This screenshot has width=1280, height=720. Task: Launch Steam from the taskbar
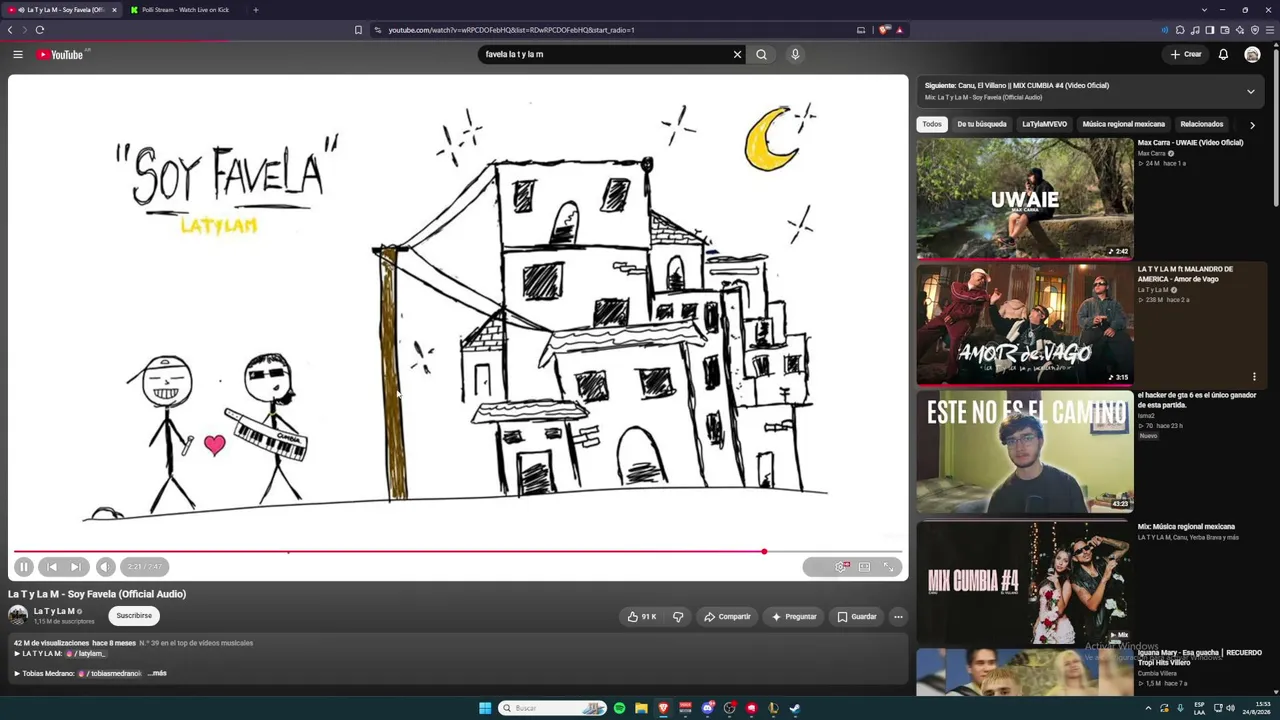(795, 708)
